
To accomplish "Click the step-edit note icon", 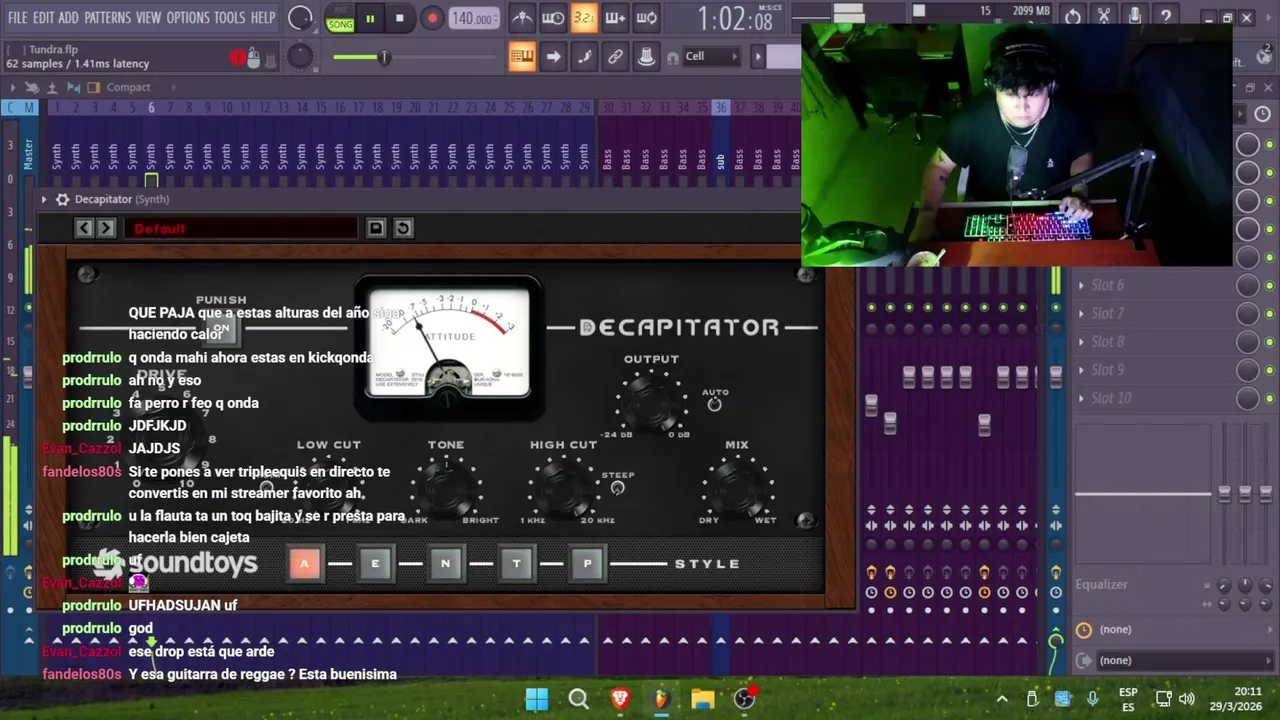I will tap(584, 57).
